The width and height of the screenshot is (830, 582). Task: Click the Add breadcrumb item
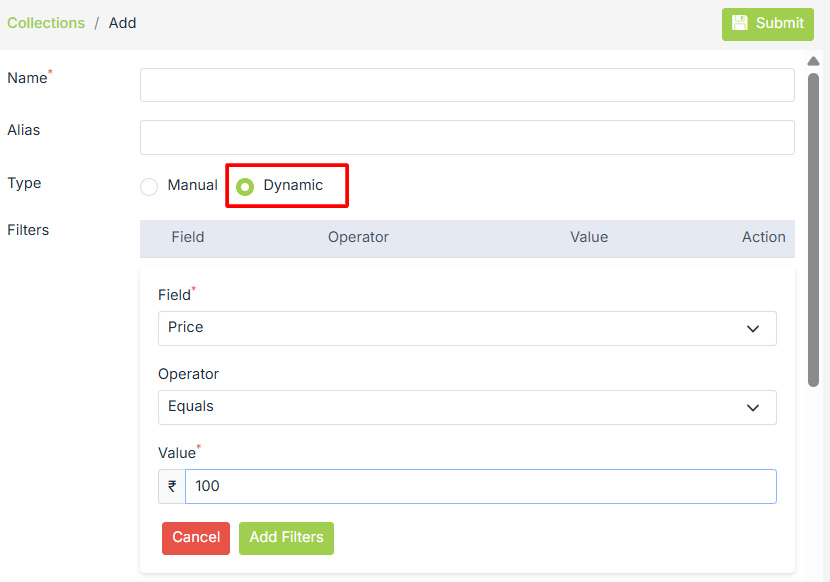click(x=122, y=23)
